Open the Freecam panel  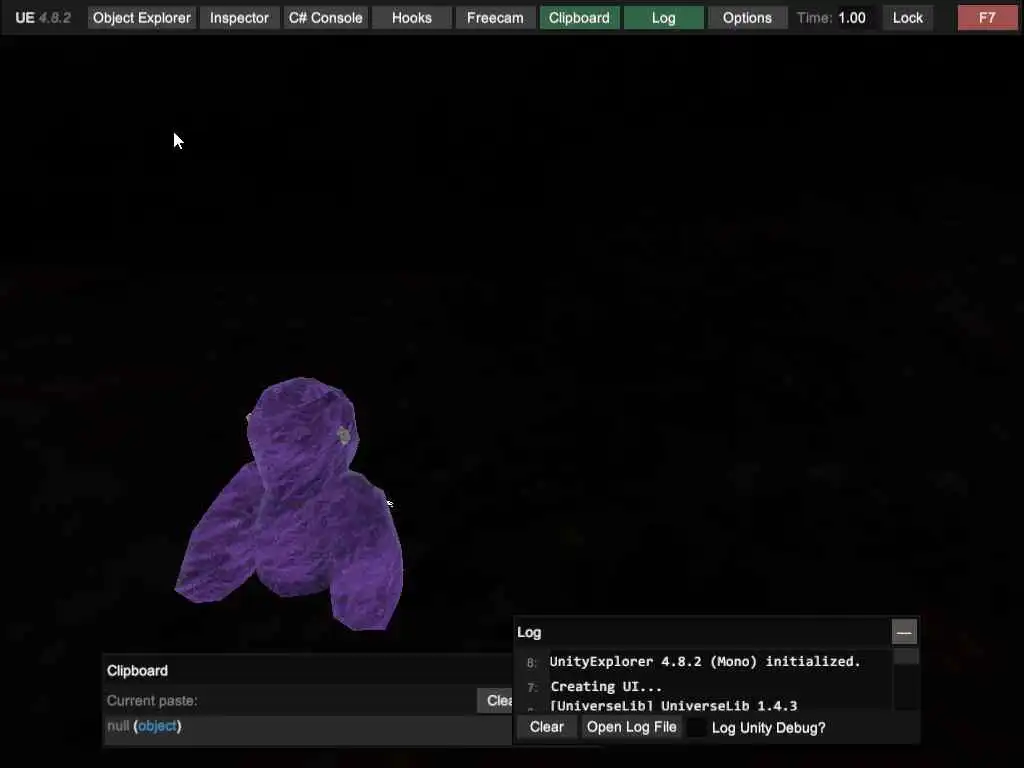[x=495, y=18]
